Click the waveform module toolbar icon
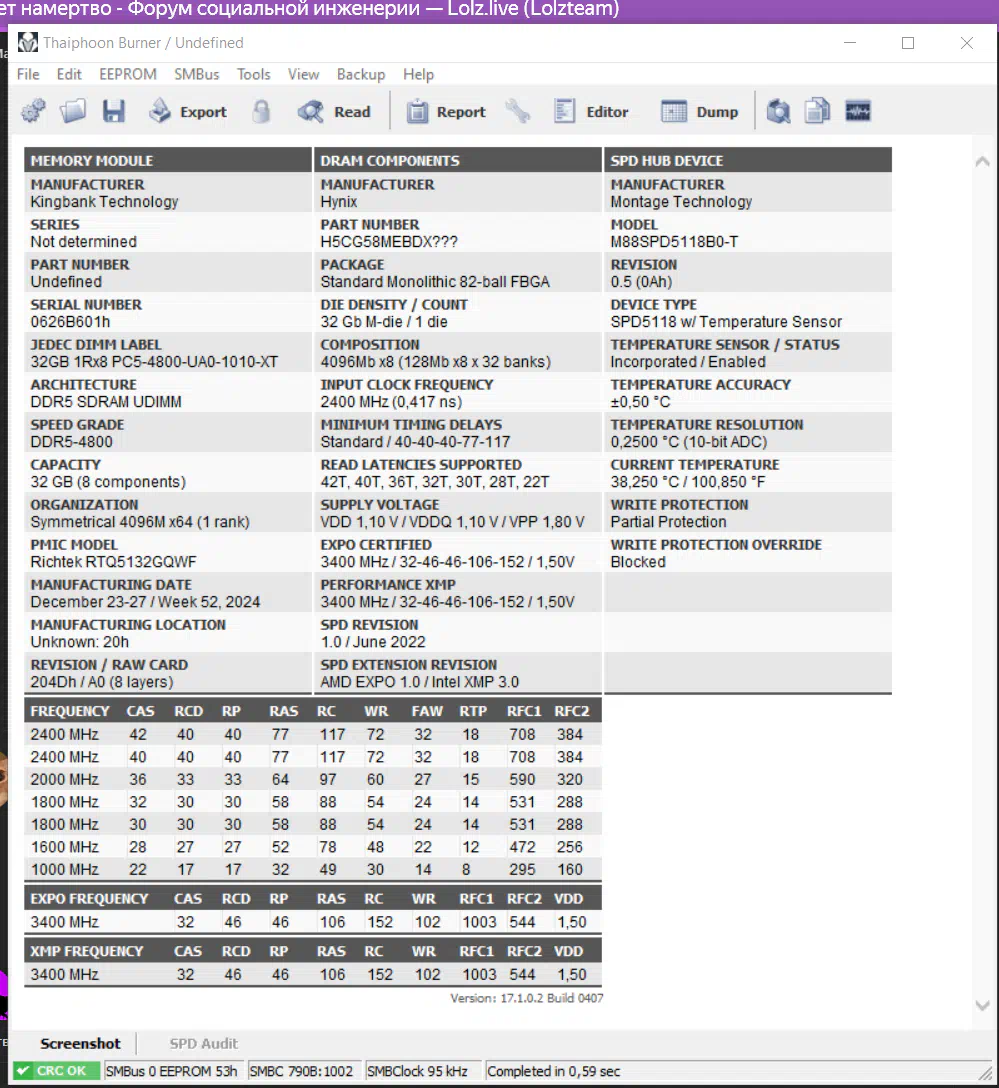Image resolution: width=999 pixels, height=1088 pixels. pyautogui.click(x=858, y=111)
